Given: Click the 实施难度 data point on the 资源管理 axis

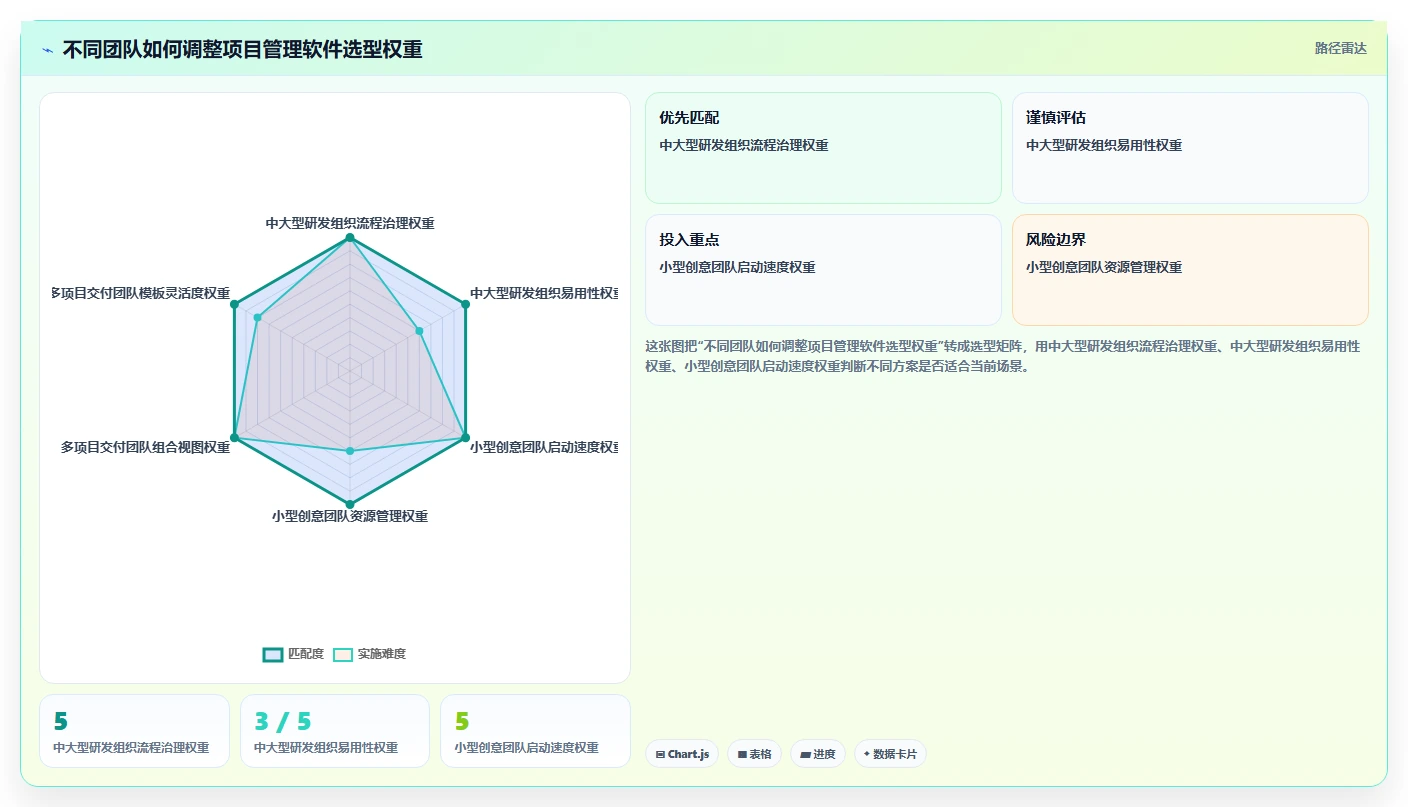Looking at the screenshot, I should pos(350,451).
